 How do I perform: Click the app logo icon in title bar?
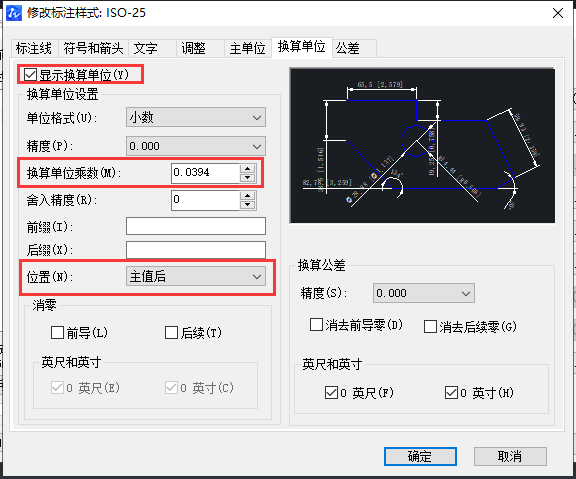click(14, 13)
